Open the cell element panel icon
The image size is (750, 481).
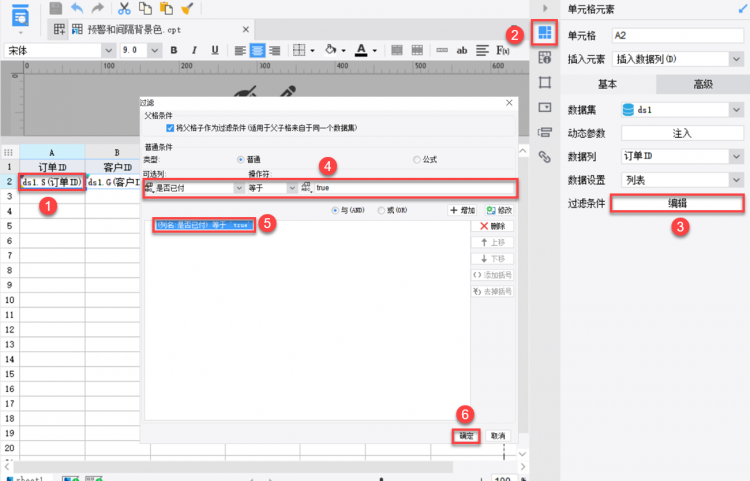click(x=545, y=33)
